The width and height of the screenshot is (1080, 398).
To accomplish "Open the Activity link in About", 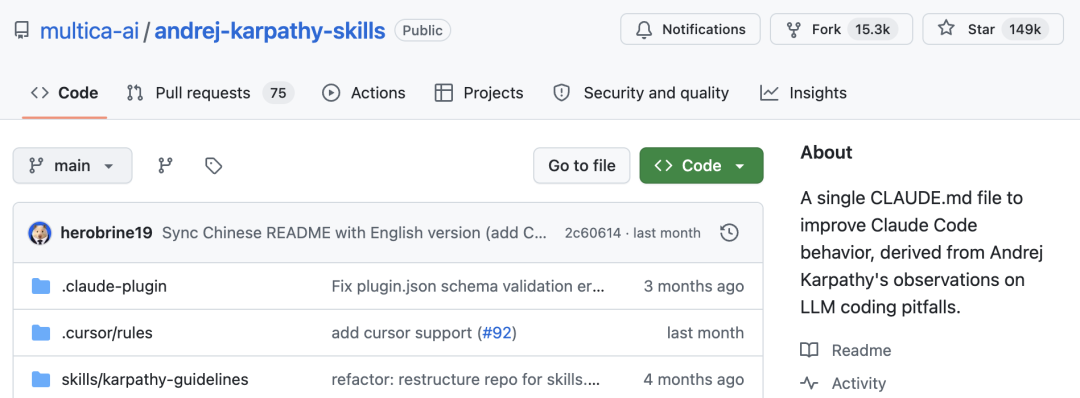I will (x=859, y=383).
